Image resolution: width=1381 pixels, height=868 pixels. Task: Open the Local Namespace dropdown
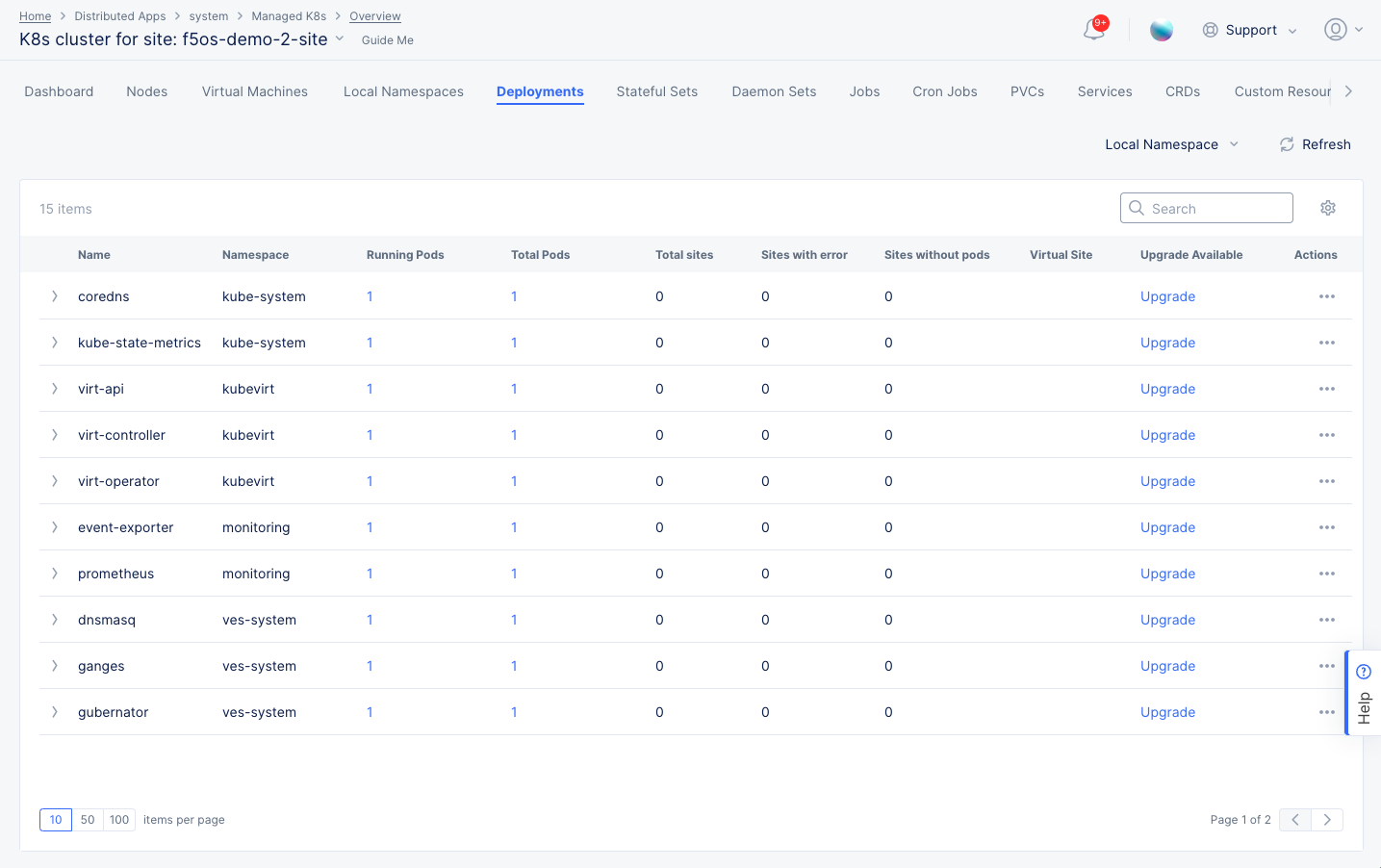pyautogui.click(x=1170, y=143)
